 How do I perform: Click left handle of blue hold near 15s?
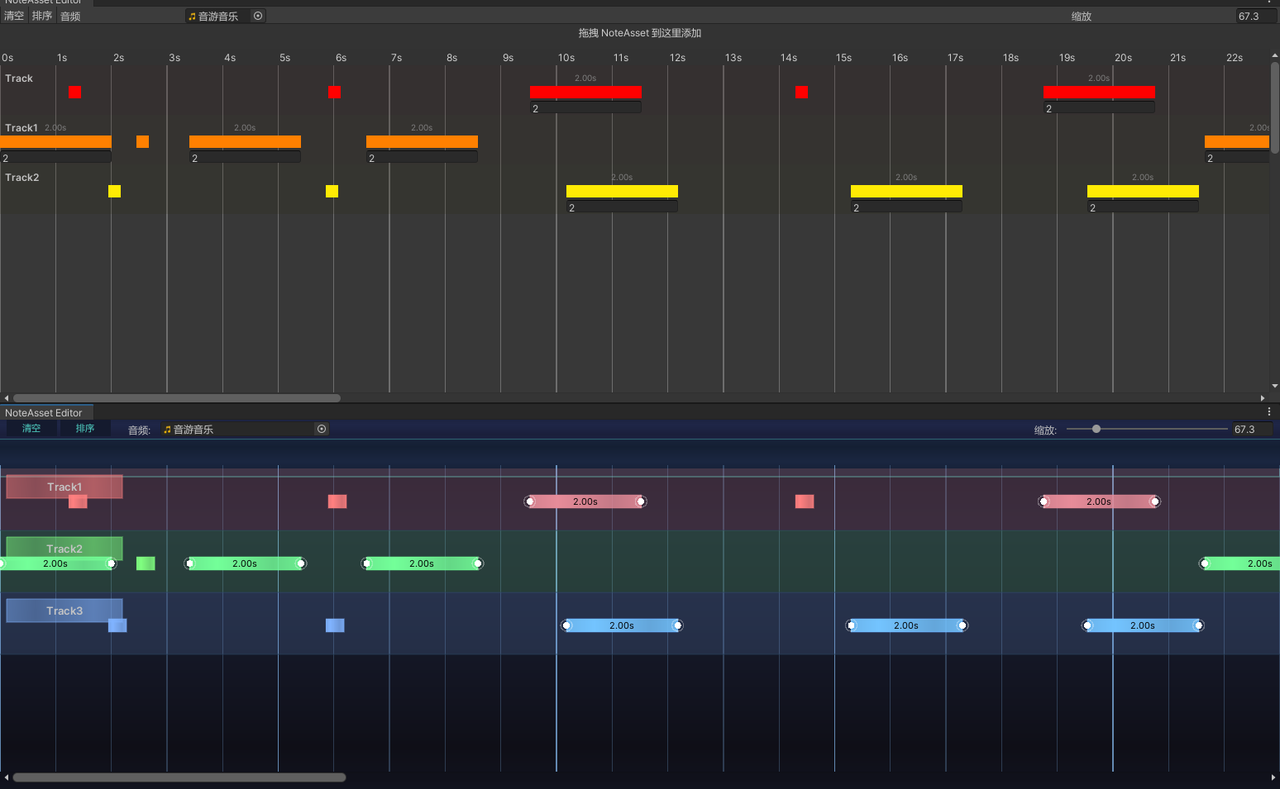click(851, 625)
